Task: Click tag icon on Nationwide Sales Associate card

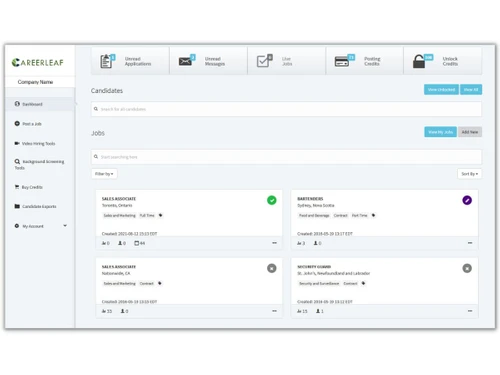Action: click(159, 283)
